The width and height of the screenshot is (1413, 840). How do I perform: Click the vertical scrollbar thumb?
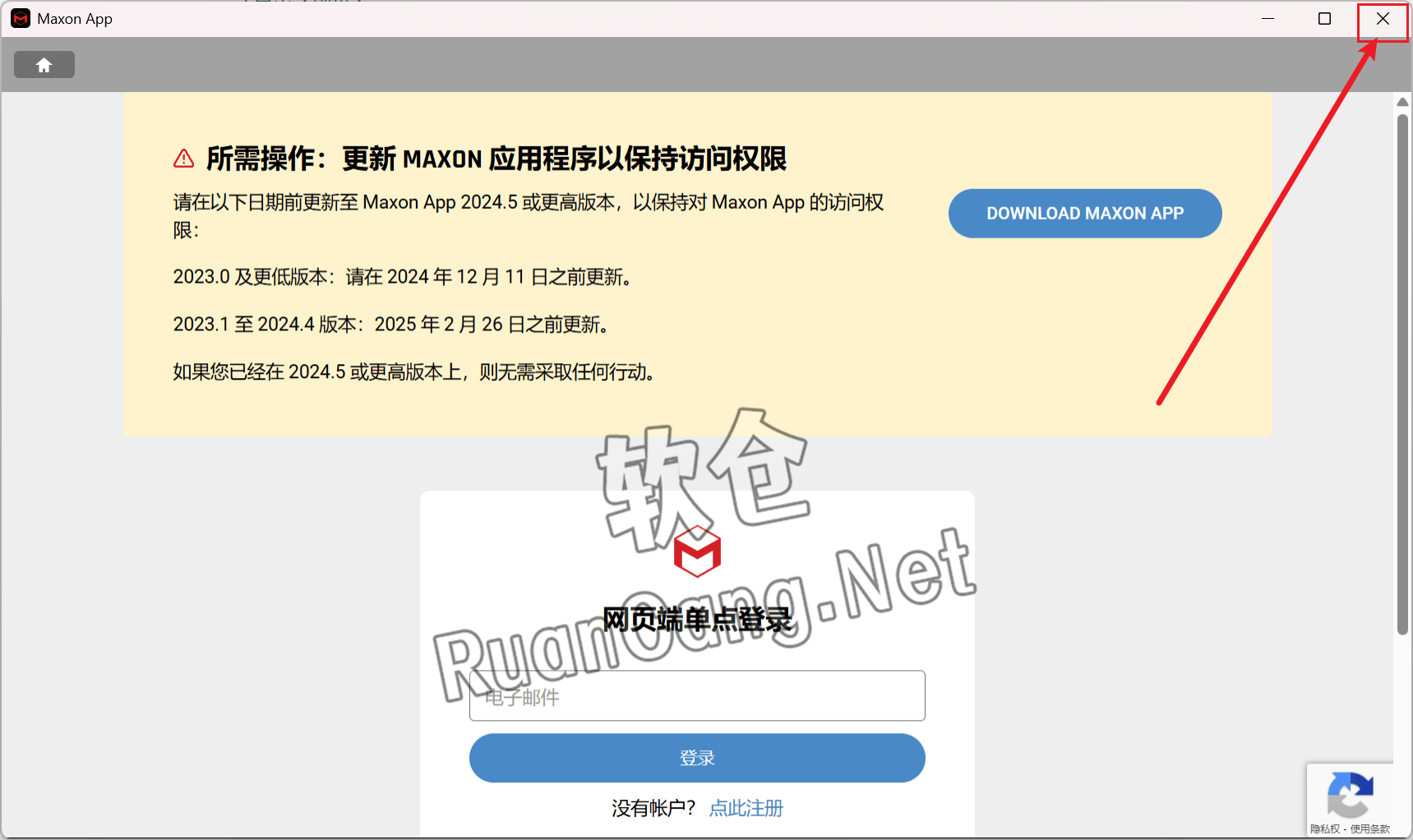[1402, 374]
